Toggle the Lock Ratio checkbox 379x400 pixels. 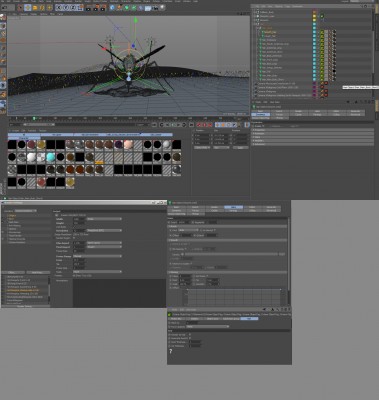pos(75,227)
